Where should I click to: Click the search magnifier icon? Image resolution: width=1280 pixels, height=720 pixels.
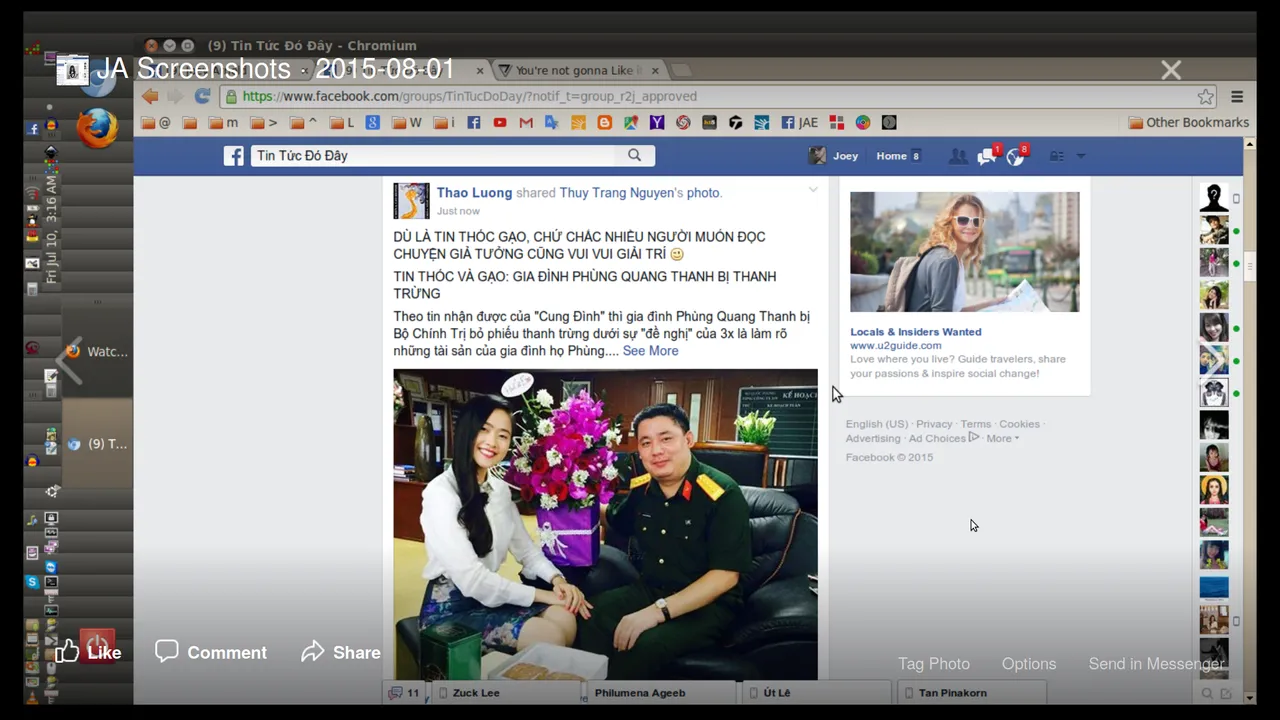tap(634, 155)
